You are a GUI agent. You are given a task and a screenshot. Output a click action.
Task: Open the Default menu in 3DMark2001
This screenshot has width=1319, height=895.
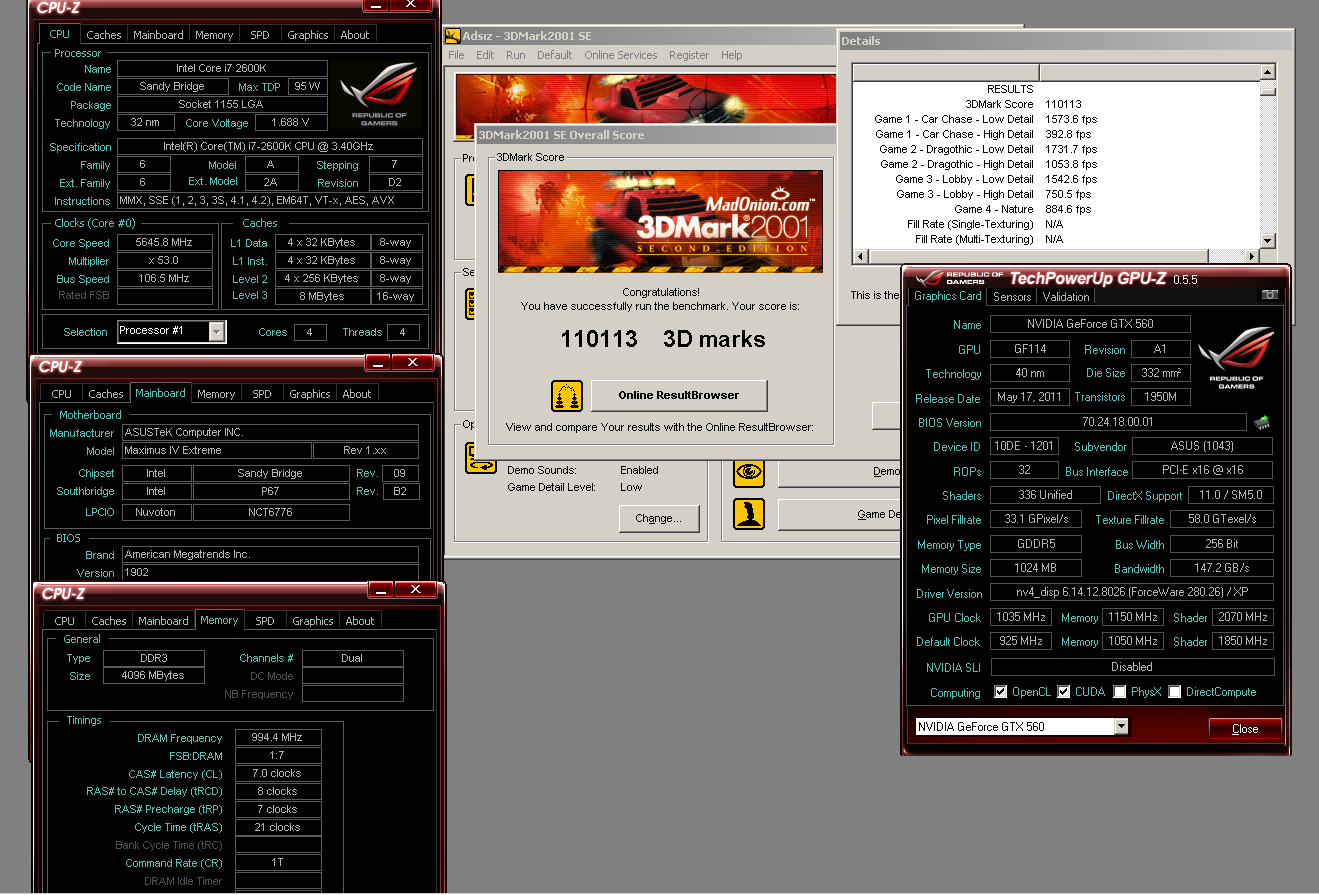pyautogui.click(x=555, y=55)
